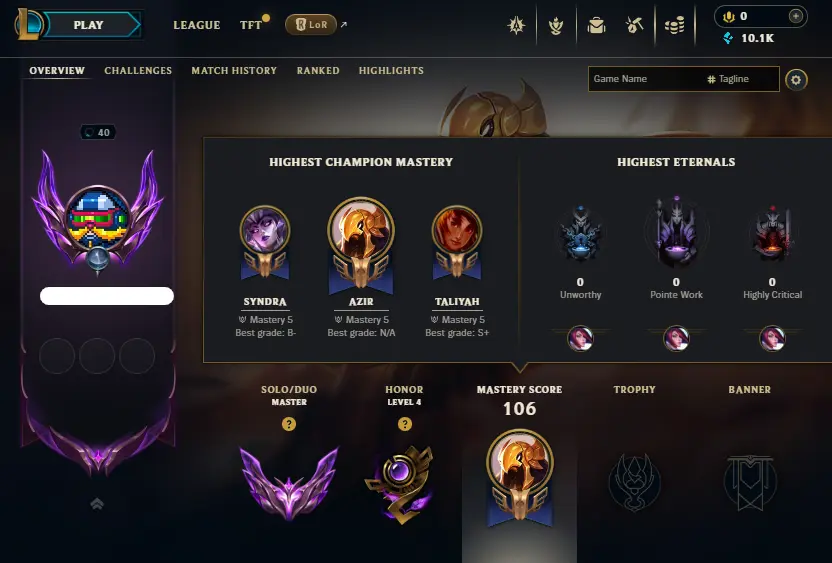
Task: Click the Trophy emblem placeholder
Action: click(634, 482)
